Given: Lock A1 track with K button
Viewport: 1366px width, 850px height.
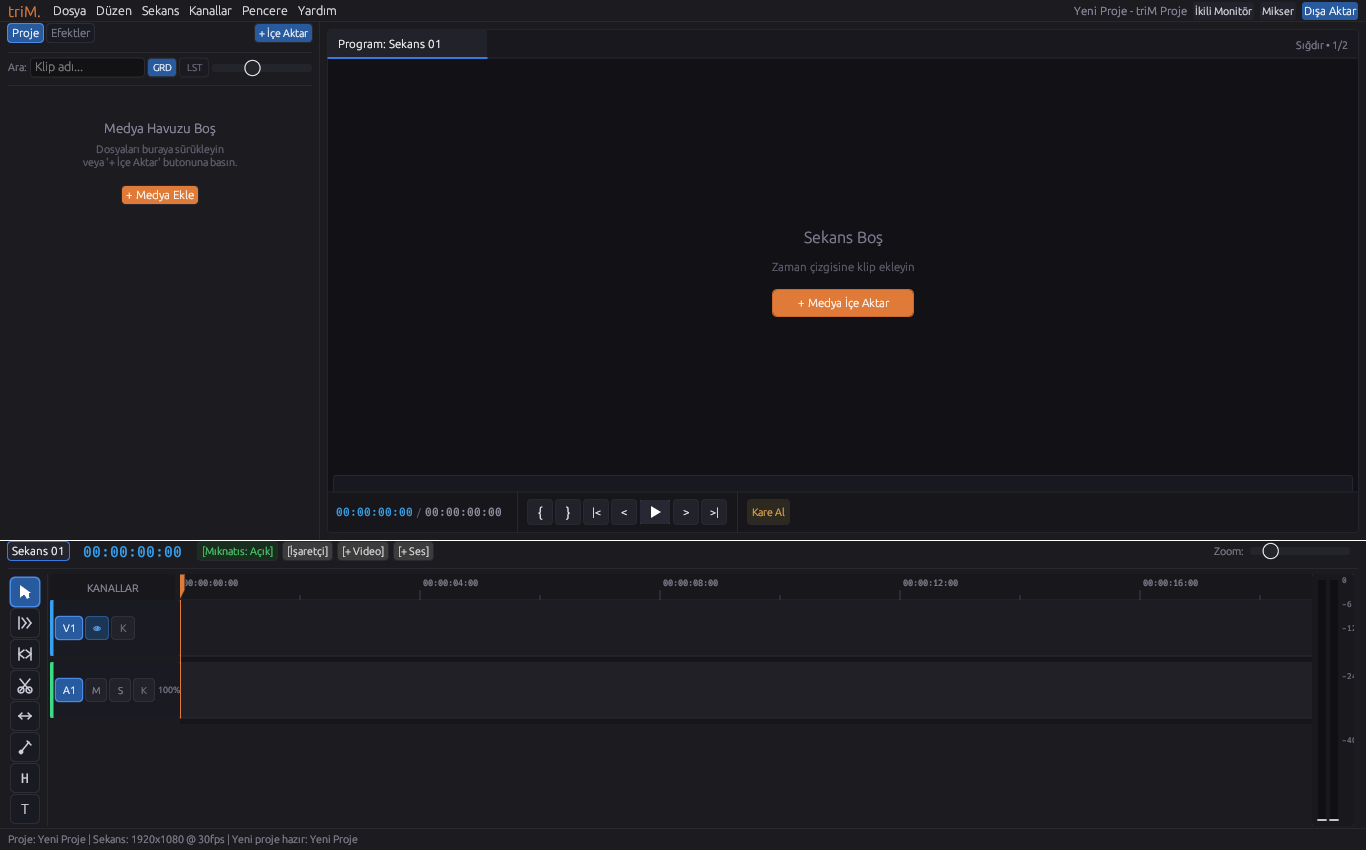Looking at the screenshot, I should tap(144, 690).
